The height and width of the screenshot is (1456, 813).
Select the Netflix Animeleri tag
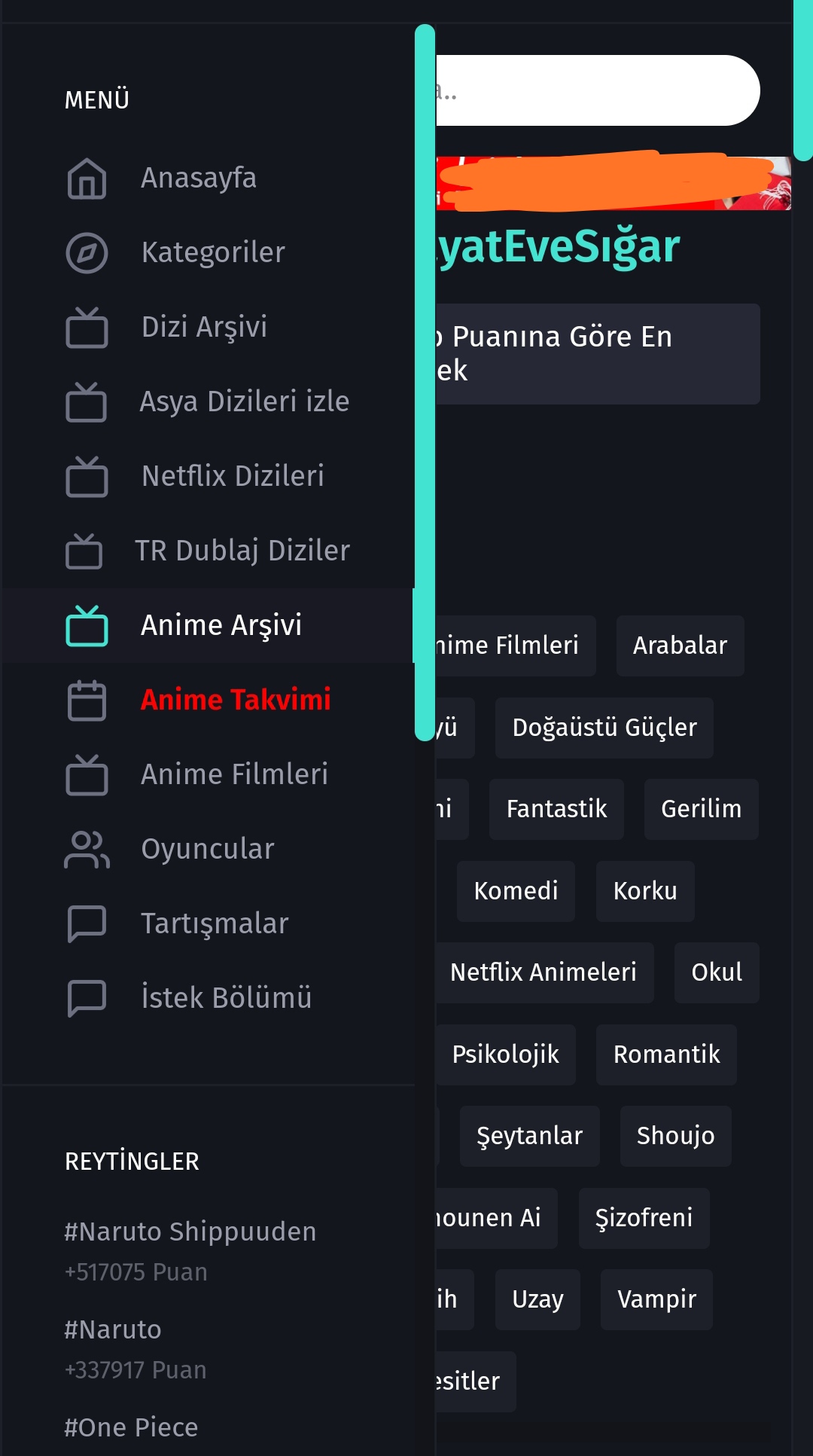[544, 972]
